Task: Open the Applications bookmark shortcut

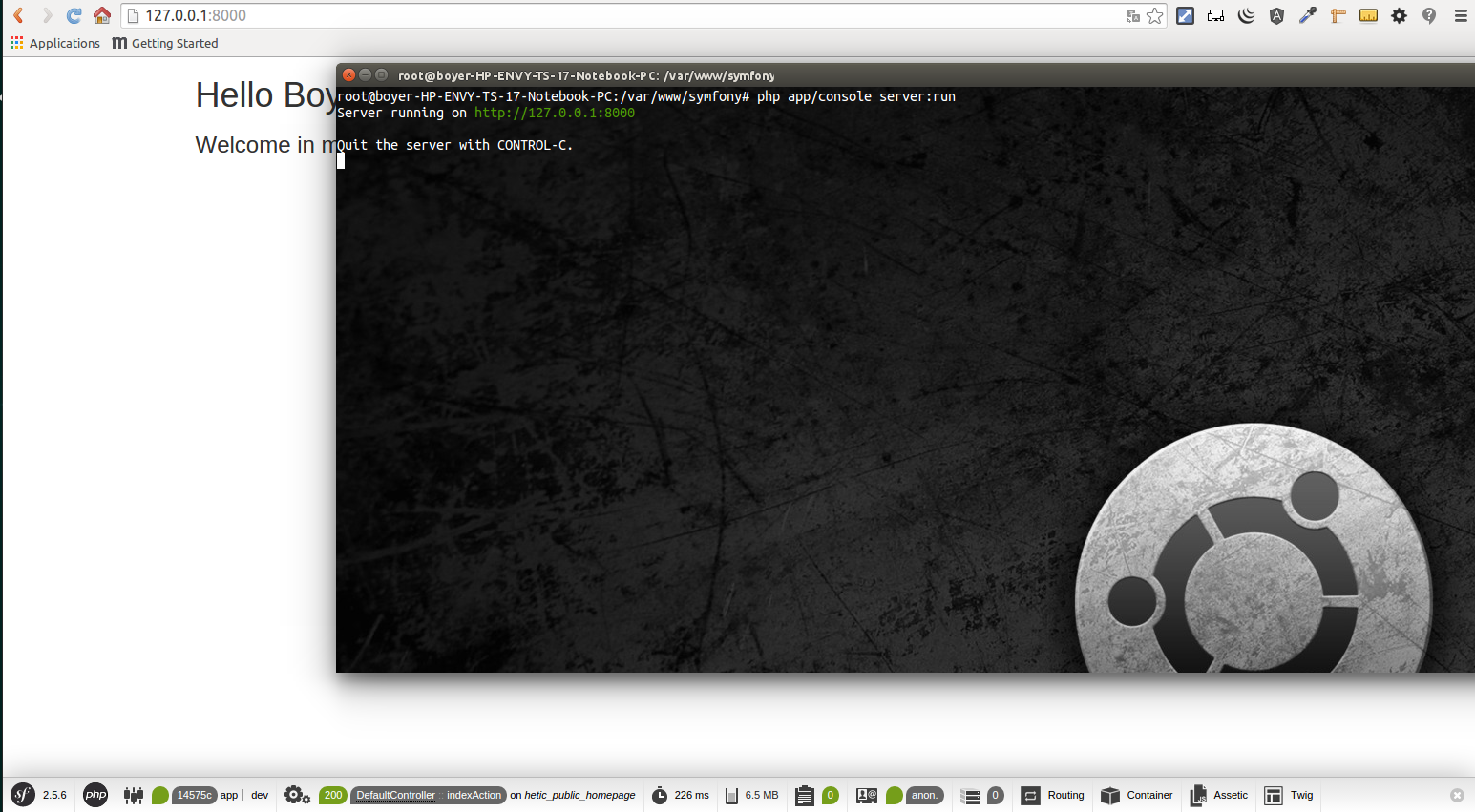Action: click(x=54, y=43)
